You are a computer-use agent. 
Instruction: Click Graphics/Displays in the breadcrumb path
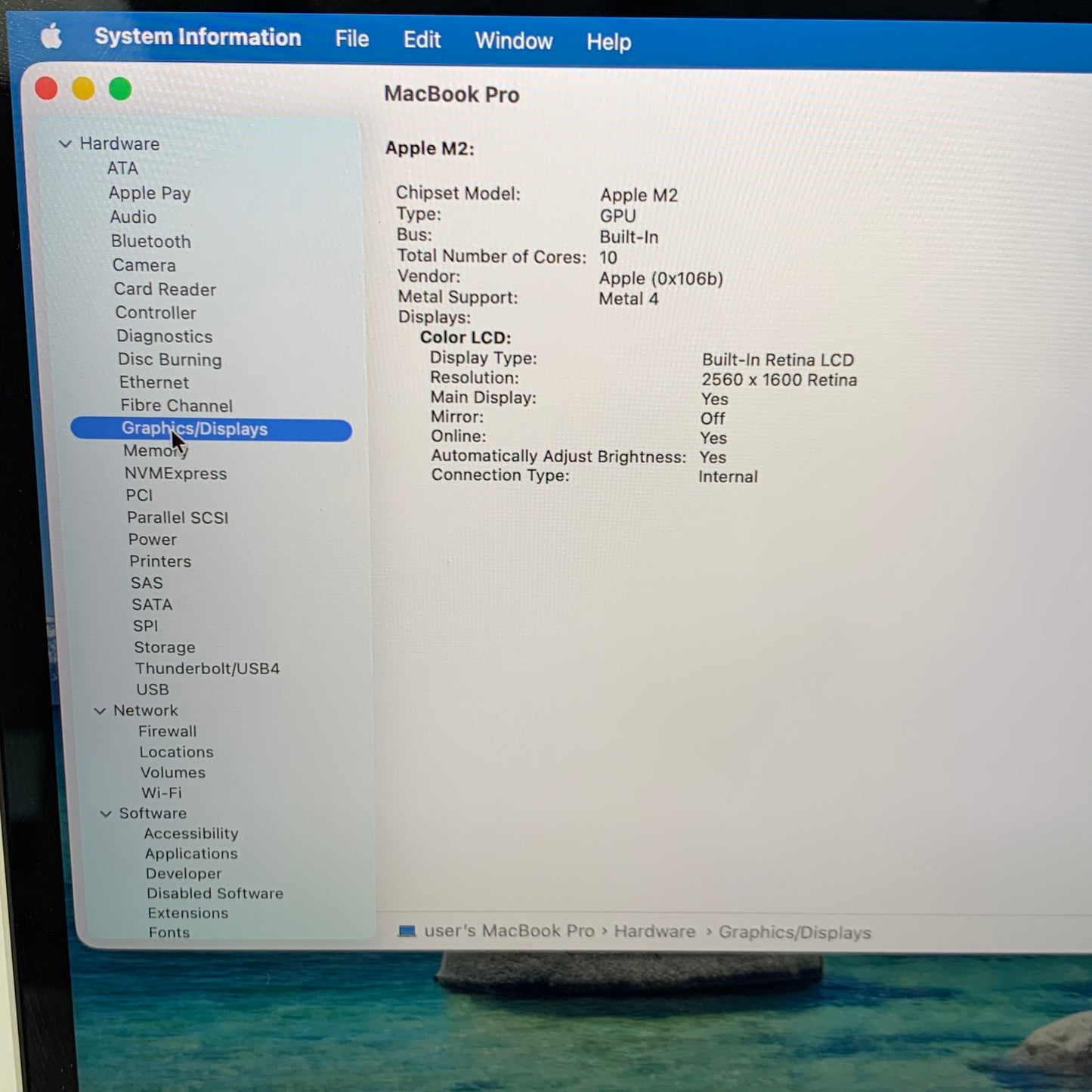pos(795,932)
